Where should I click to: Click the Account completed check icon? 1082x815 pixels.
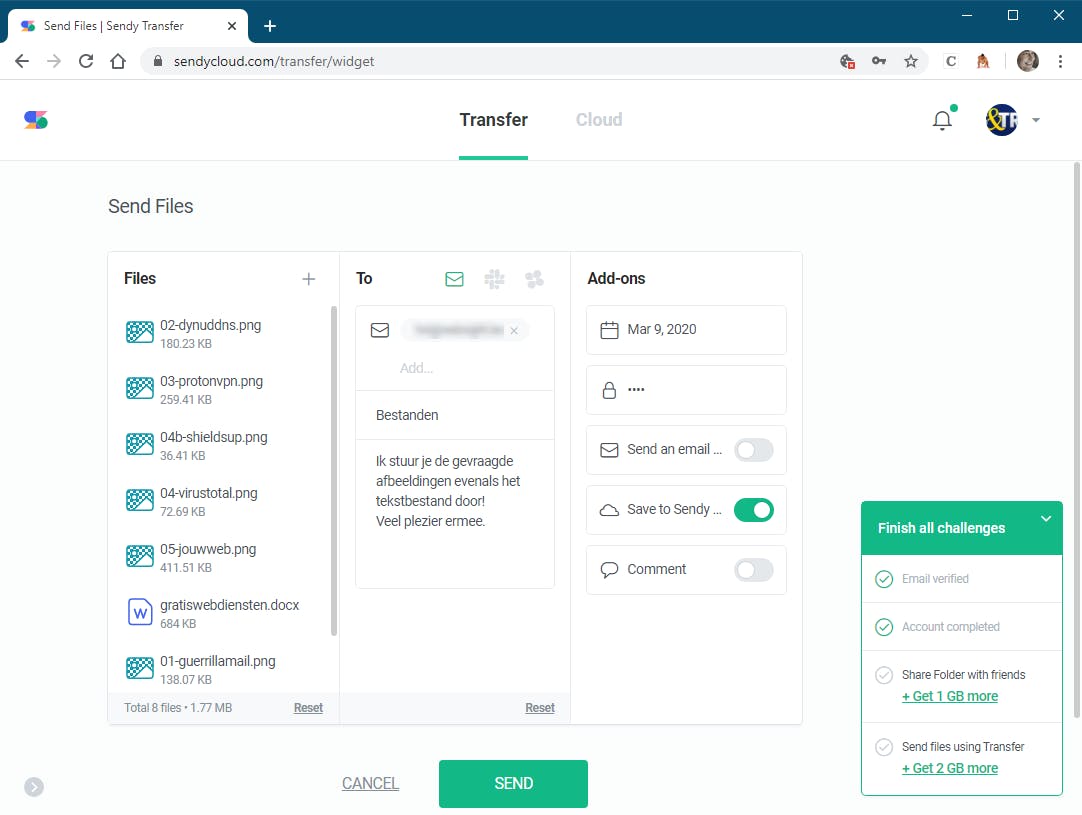(x=884, y=627)
